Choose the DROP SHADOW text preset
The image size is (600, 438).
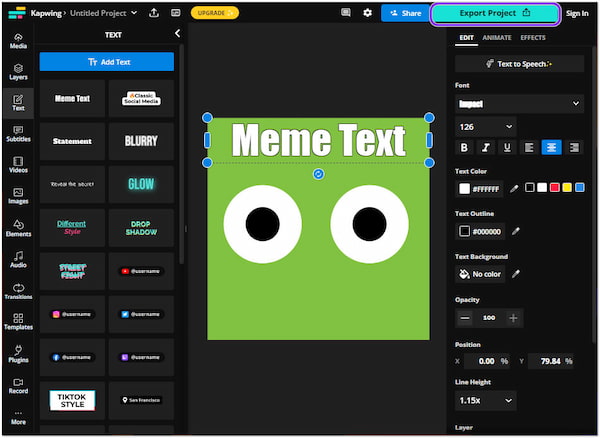(141, 228)
